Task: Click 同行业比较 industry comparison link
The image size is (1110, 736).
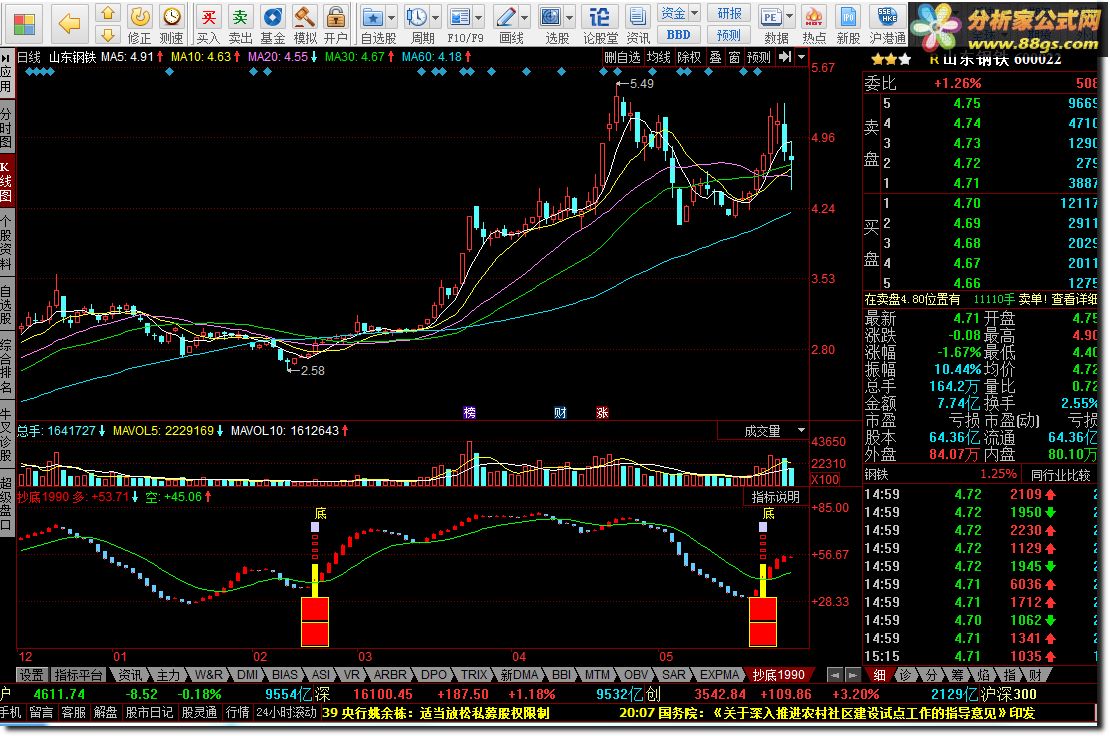Action: tap(1060, 475)
